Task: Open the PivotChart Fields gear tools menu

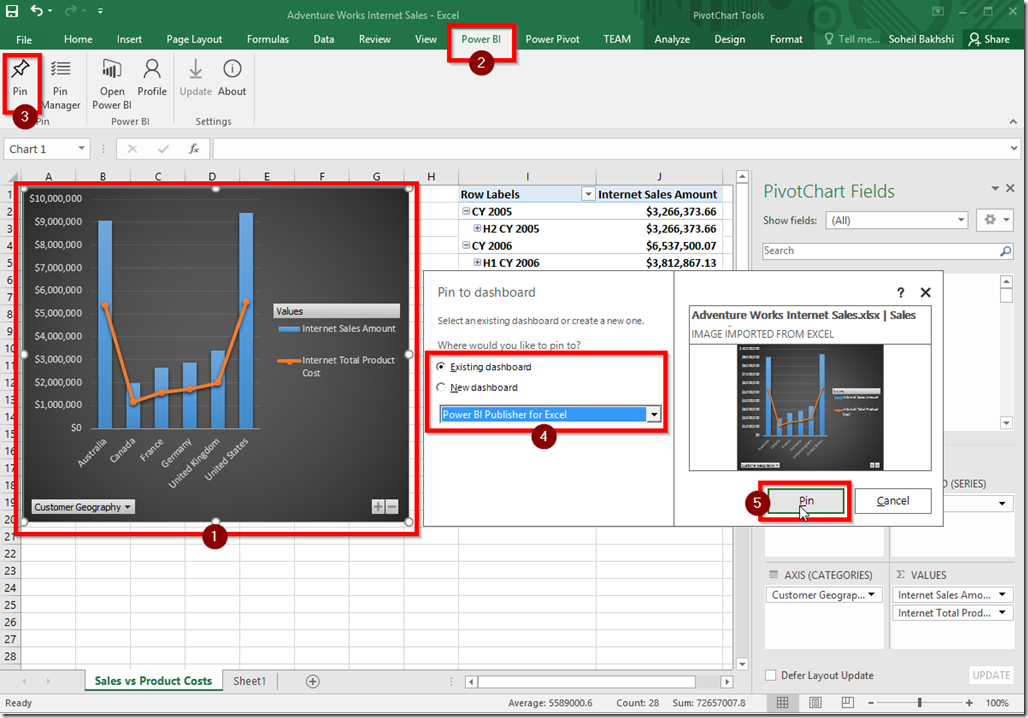Action: [995, 220]
